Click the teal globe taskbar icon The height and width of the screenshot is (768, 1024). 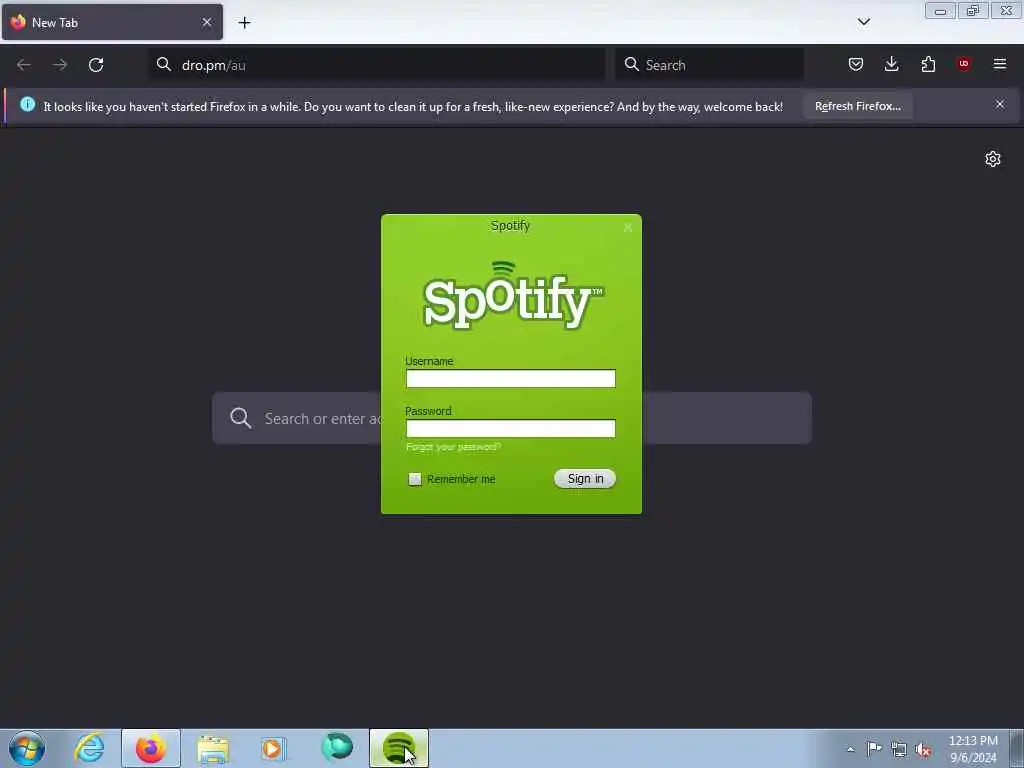337,747
